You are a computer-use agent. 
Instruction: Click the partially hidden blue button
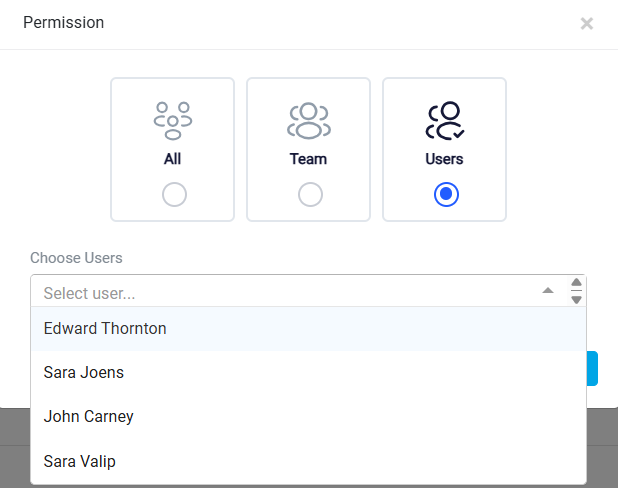[592, 369]
